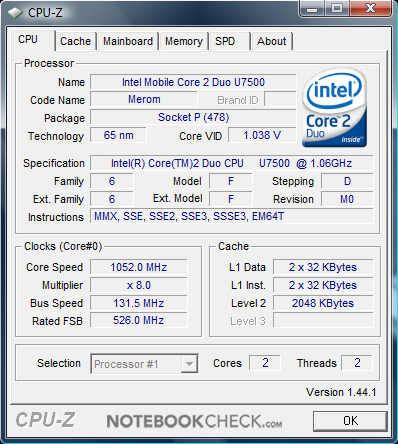Image resolution: width=398 pixels, height=444 pixels.
Task: Click the Threads count value
Action: click(x=357, y=363)
